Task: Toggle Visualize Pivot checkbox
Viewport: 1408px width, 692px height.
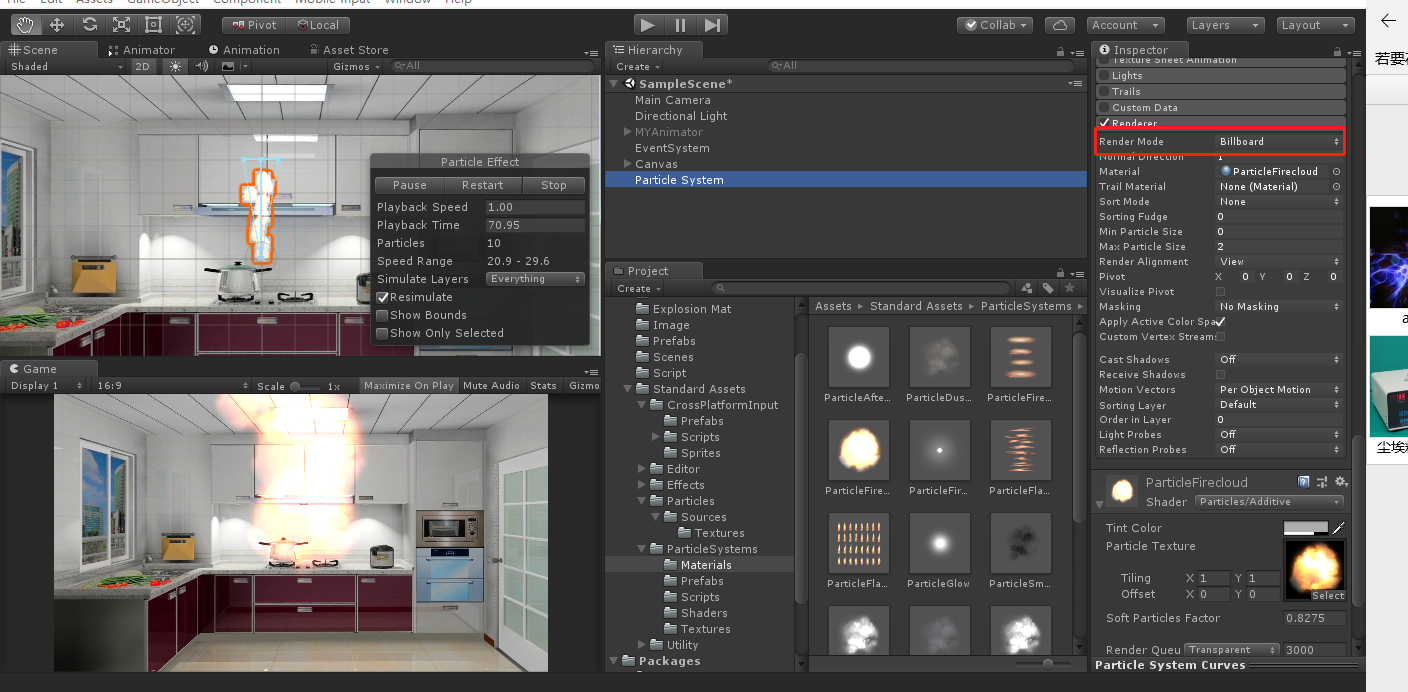Action: [1220, 292]
